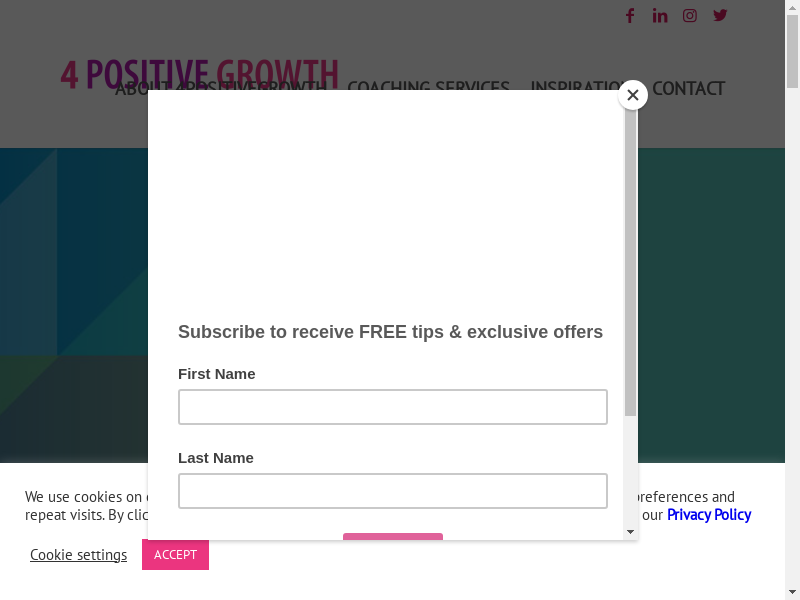
Task: Click the pink button below Last Name
Action: (392, 537)
